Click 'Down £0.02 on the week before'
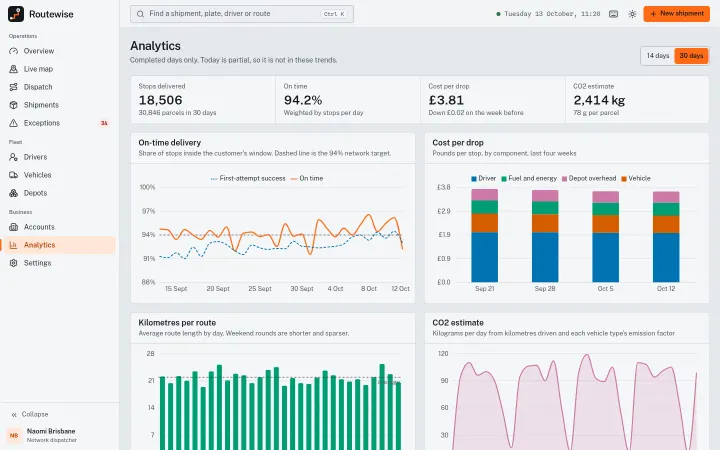The image size is (720, 450). point(476,113)
